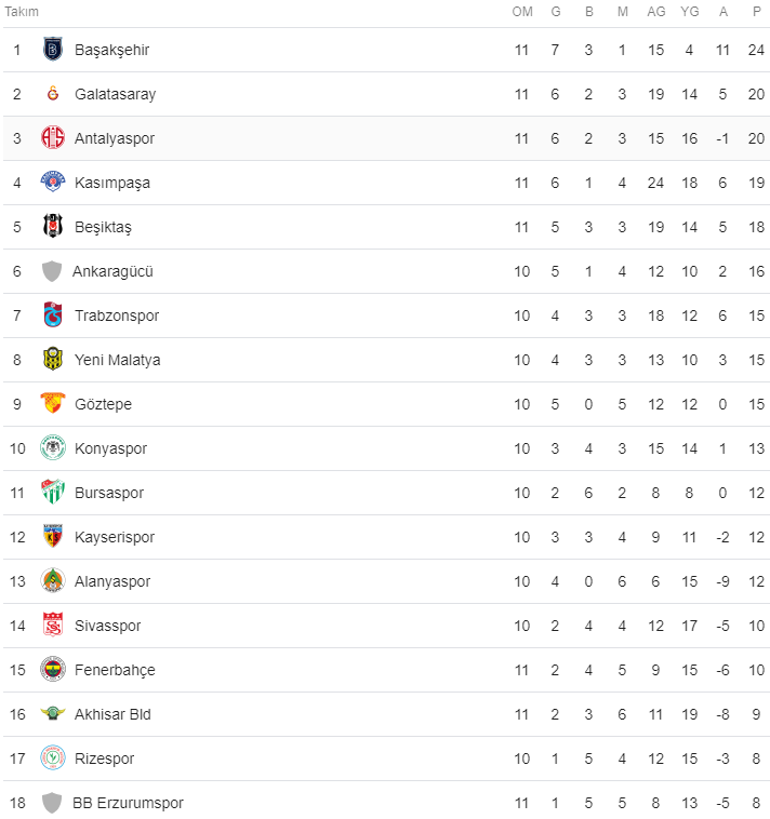Click the Kasımpaşa badge icon
The width and height of the screenshot is (770, 819).
tap(52, 182)
